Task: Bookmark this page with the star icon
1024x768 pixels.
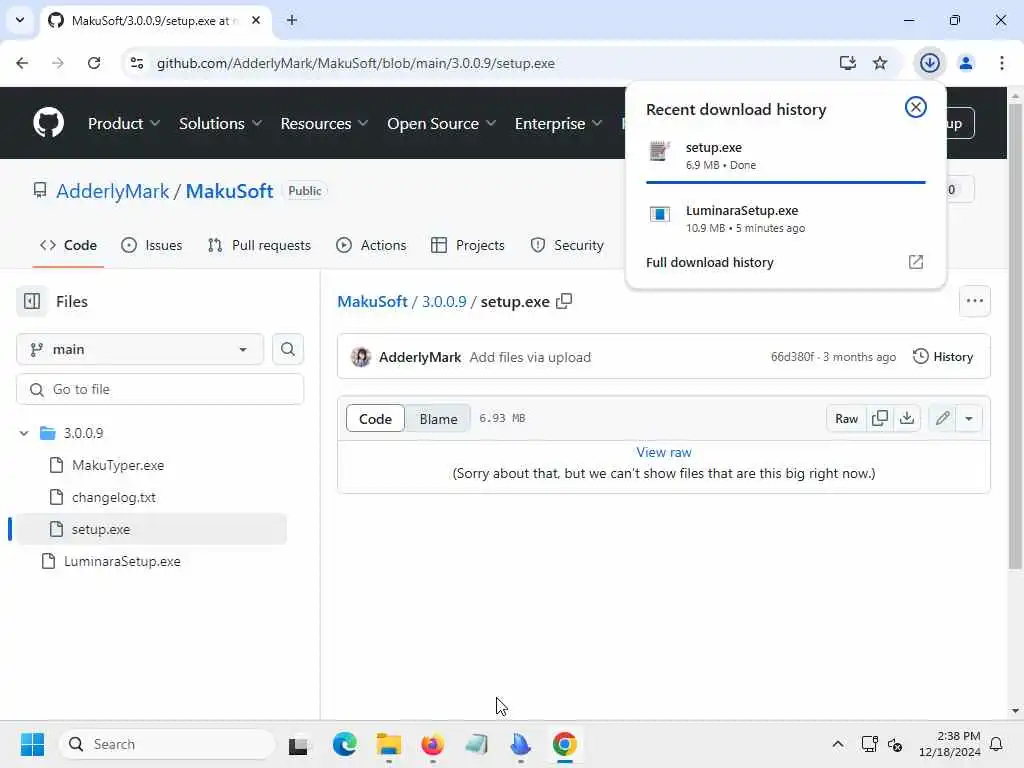Action: [x=880, y=63]
